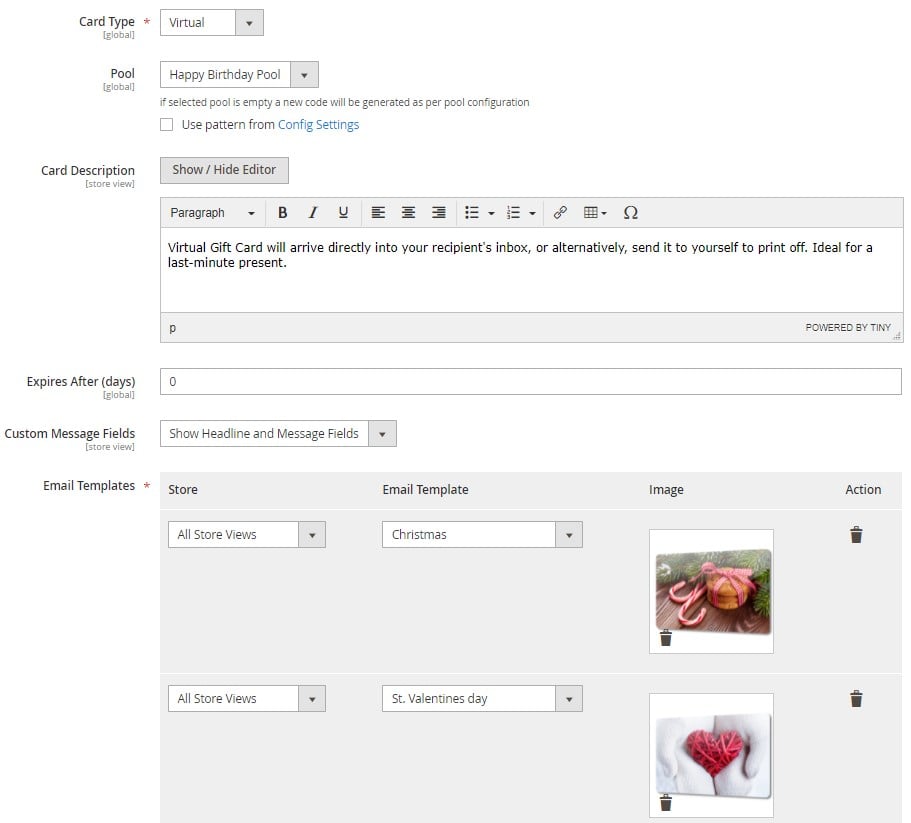Open bullet list style options arrow
911x823 pixels.
(492, 213)
